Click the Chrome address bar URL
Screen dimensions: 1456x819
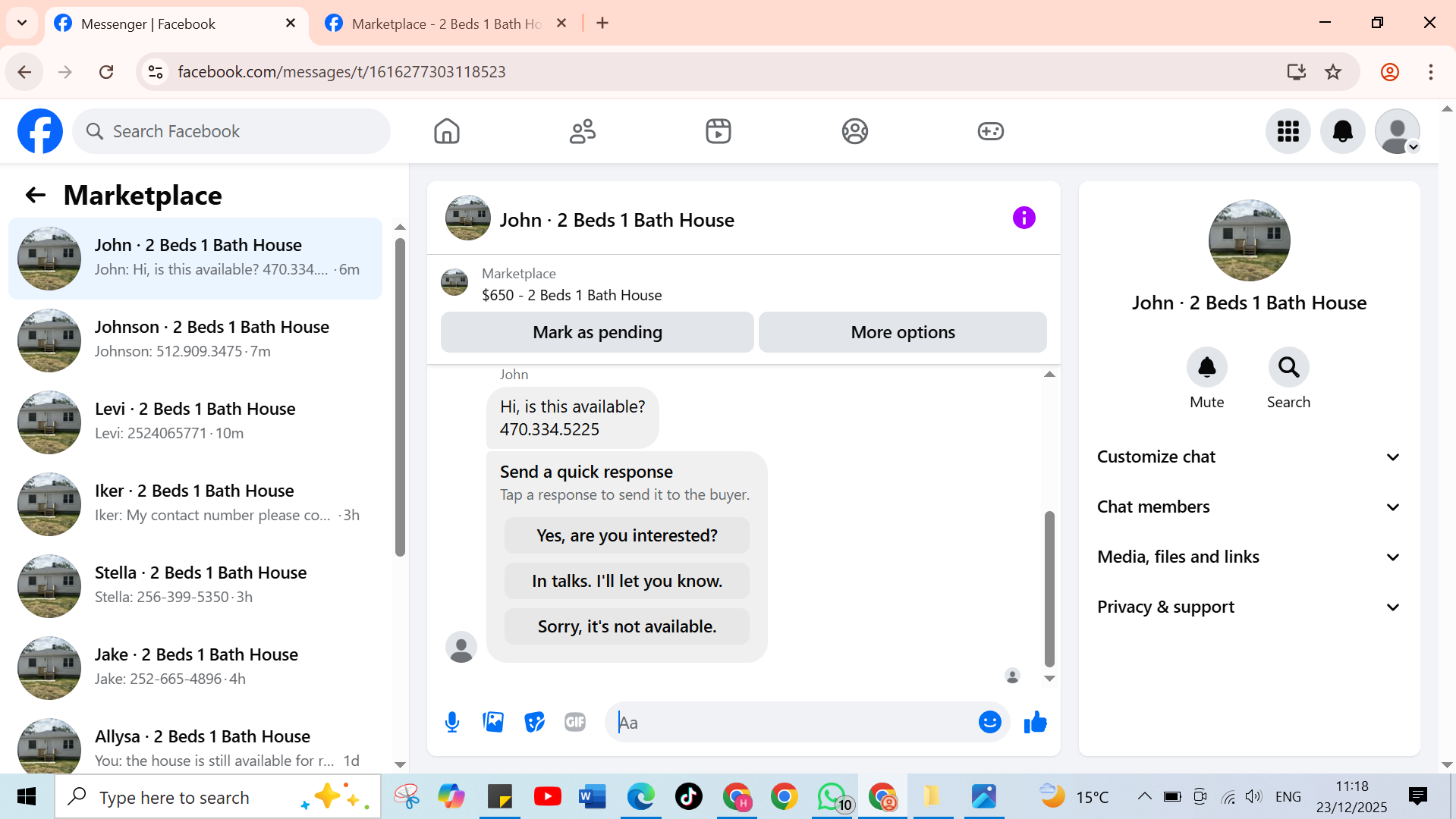(341, 72)
